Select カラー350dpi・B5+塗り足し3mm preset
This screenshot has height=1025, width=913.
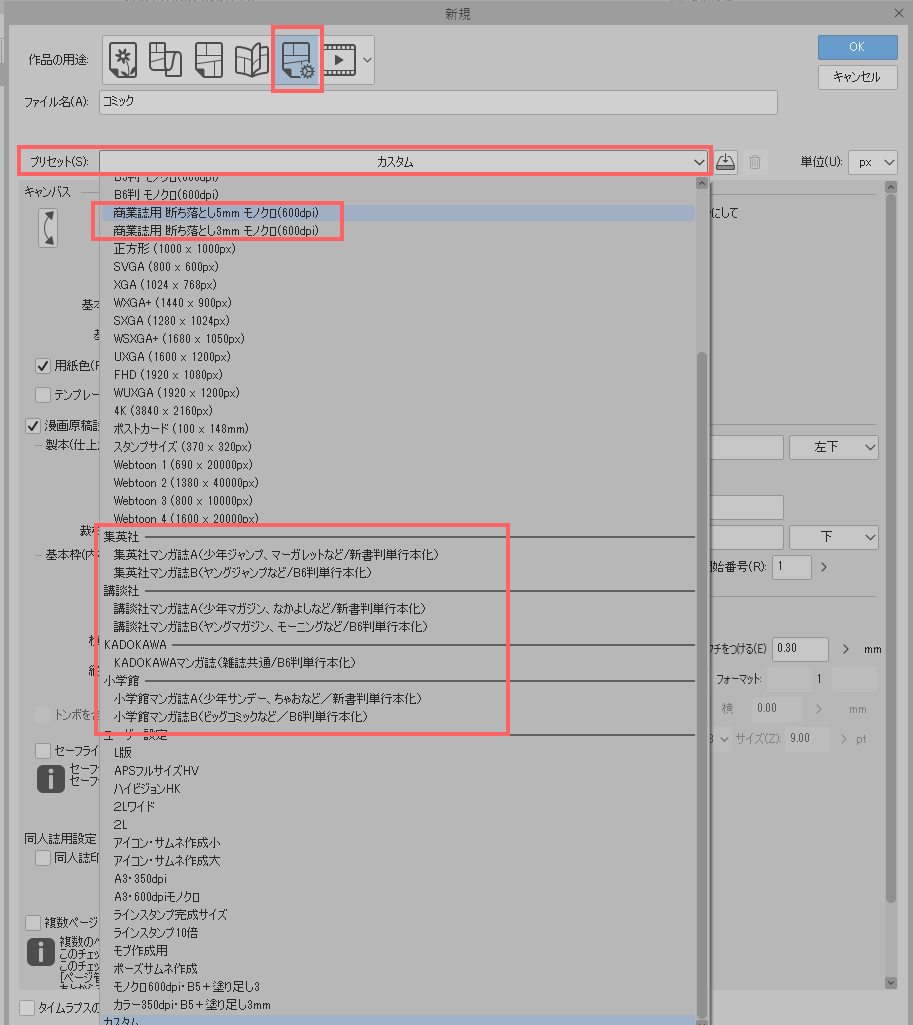click(x=397, y=1005)
